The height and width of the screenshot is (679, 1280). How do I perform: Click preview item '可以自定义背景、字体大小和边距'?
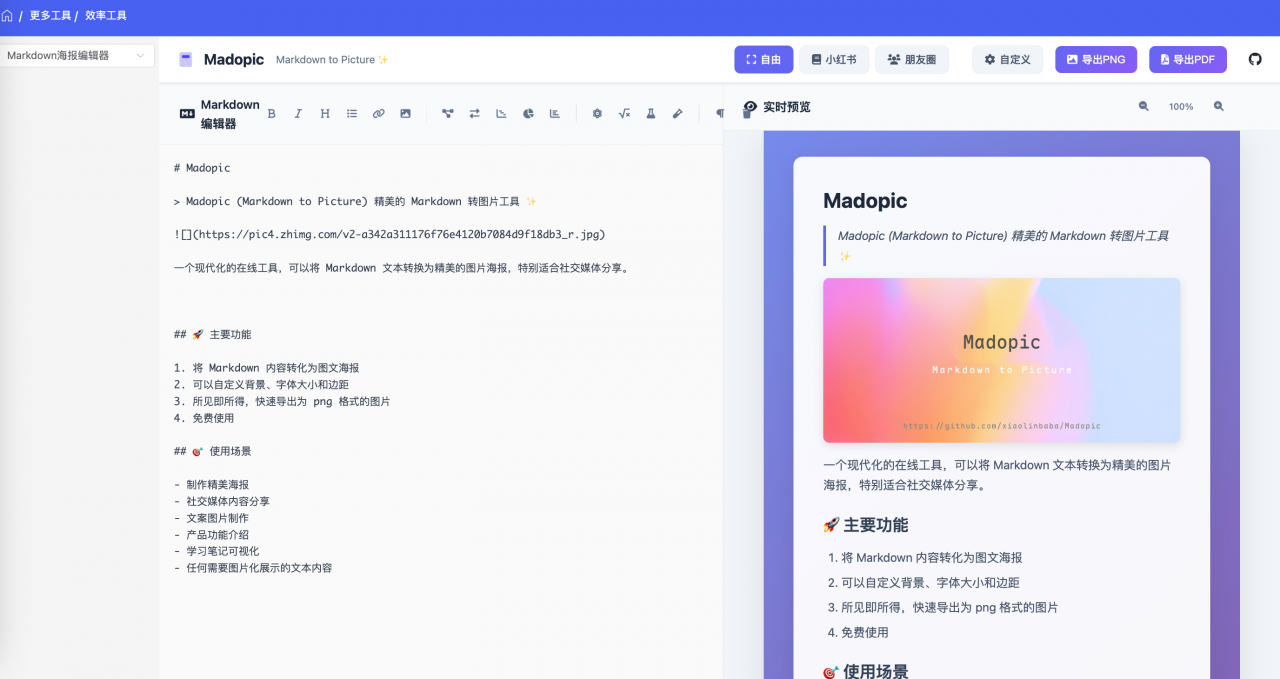[930, 583]
